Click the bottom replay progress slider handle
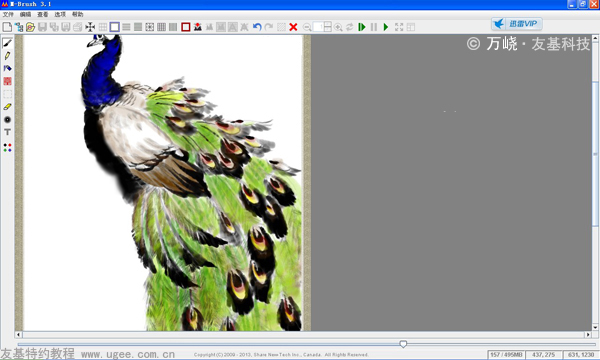Screen dimensions: 600x360 click(x=403, y=344)
